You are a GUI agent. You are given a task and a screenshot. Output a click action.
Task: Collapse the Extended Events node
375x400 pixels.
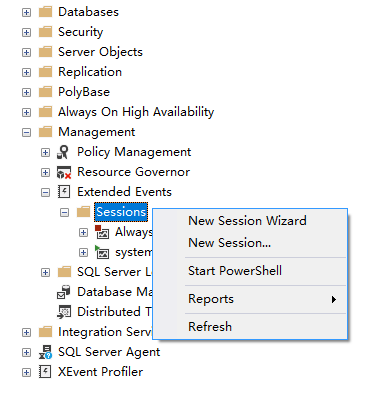[x=45, y=192]
